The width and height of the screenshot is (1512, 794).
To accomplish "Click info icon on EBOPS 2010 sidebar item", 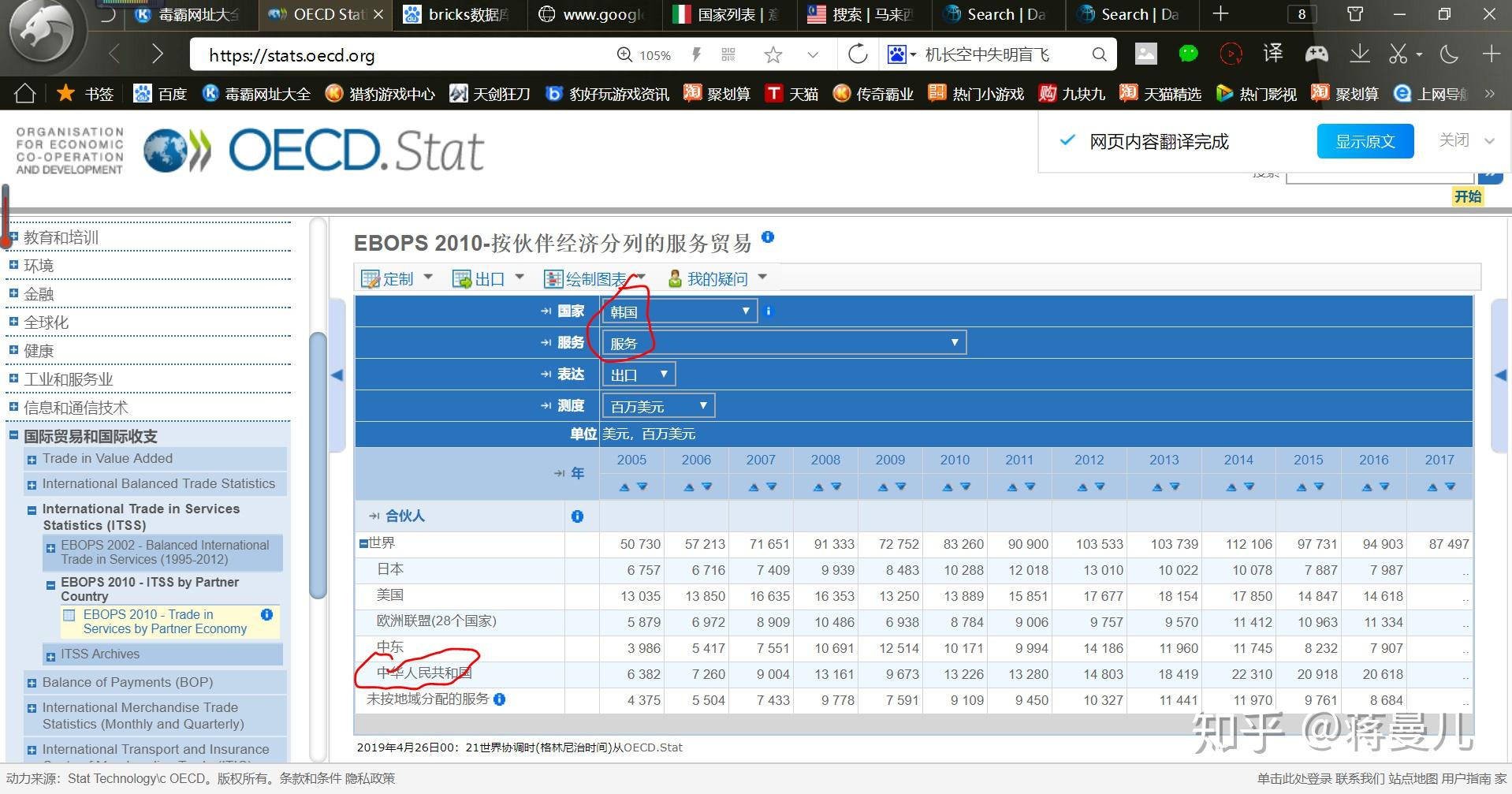I will tap(266, 614).
